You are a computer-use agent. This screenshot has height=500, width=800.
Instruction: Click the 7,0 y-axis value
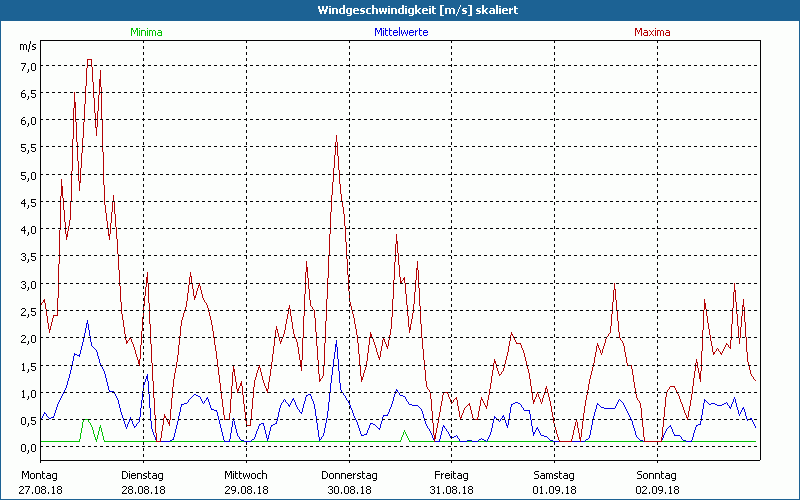tap(27, 66)
